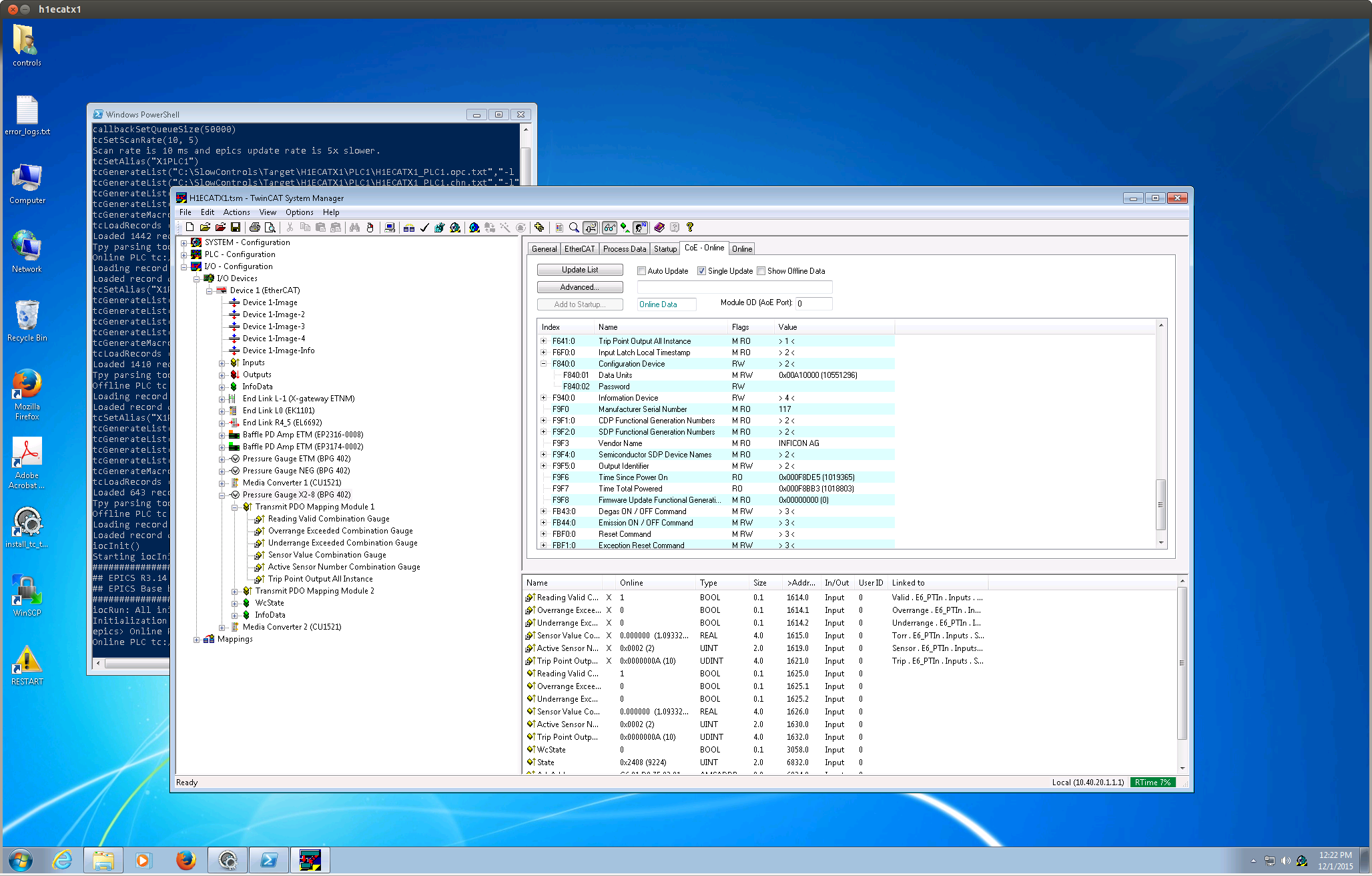Check the Show Offline Data checkbox
1372x876 pixels.
pyautogui.click(x=761, y=271)
